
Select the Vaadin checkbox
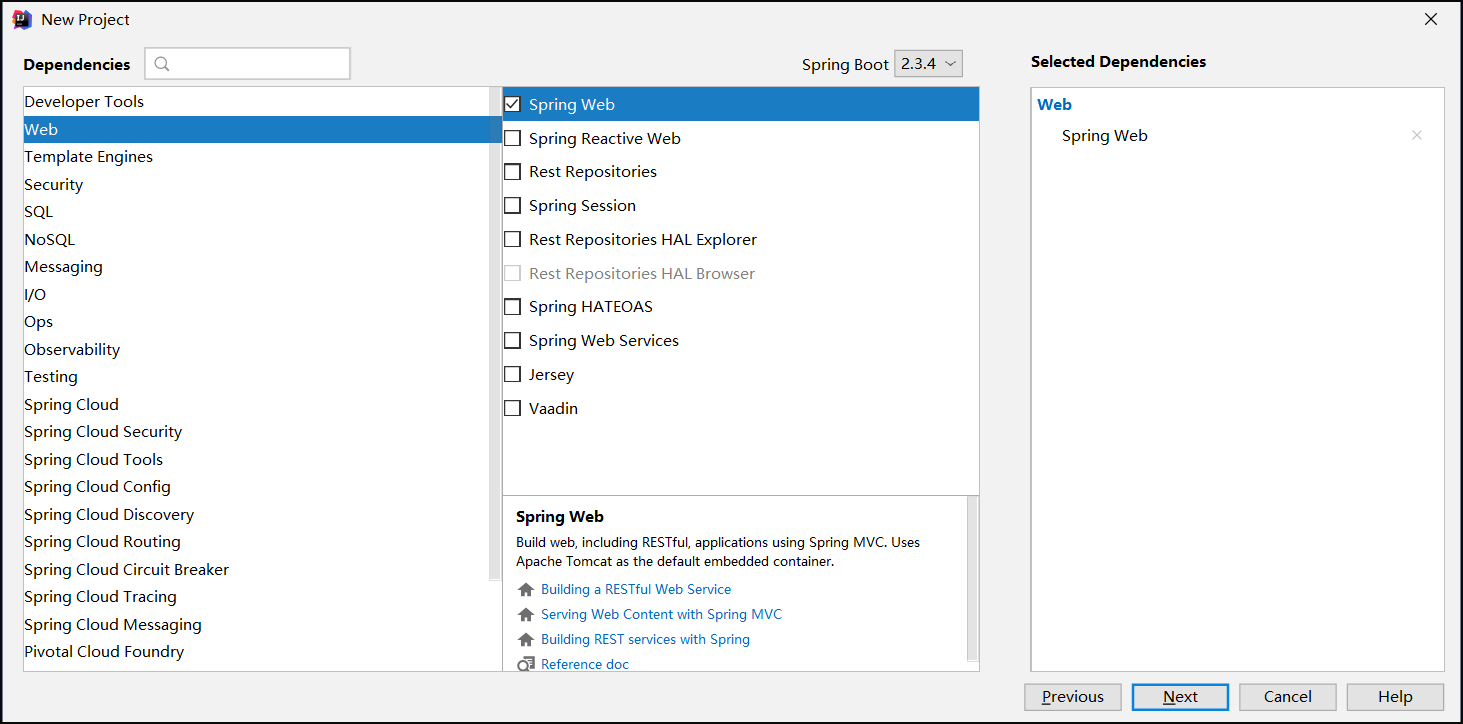point(512,409)
